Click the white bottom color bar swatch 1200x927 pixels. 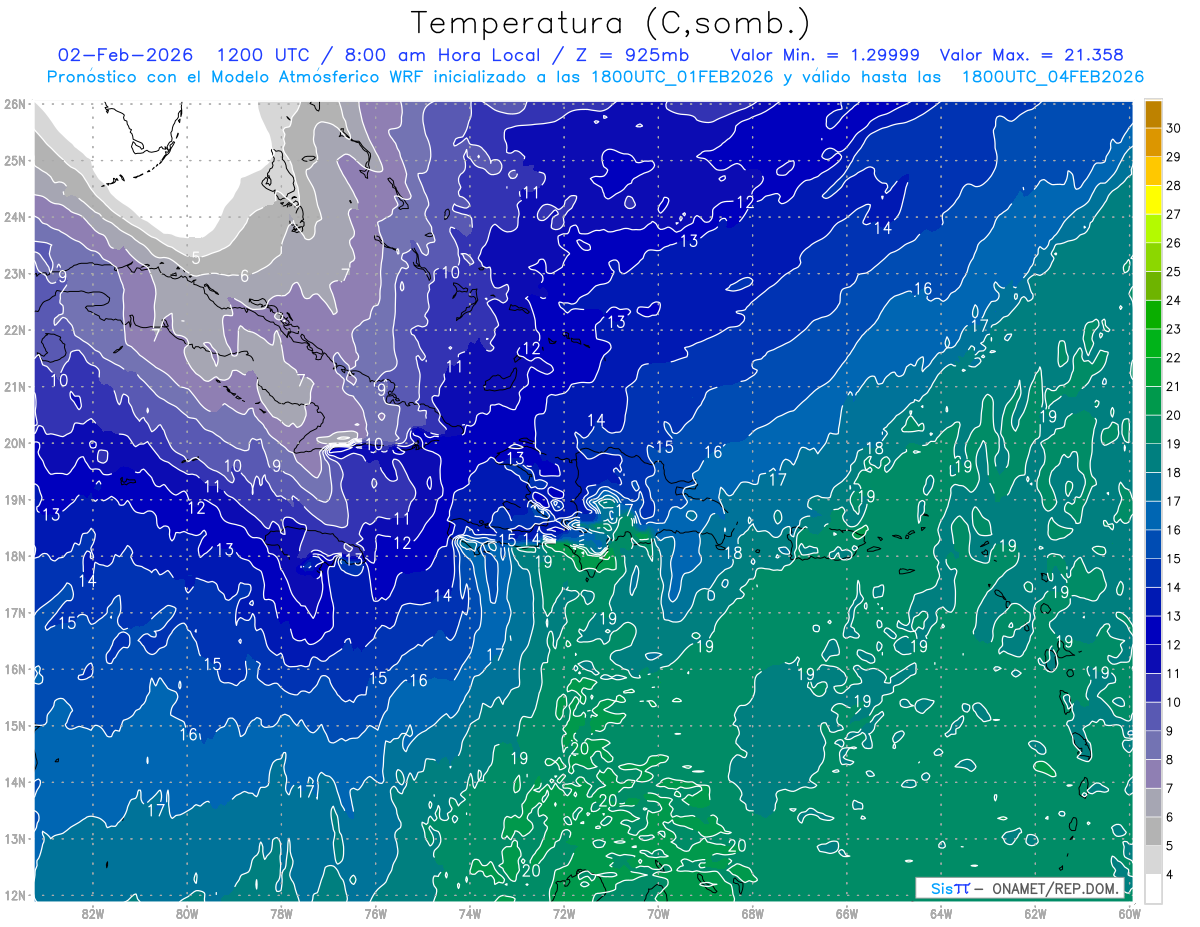point(1153,888)
